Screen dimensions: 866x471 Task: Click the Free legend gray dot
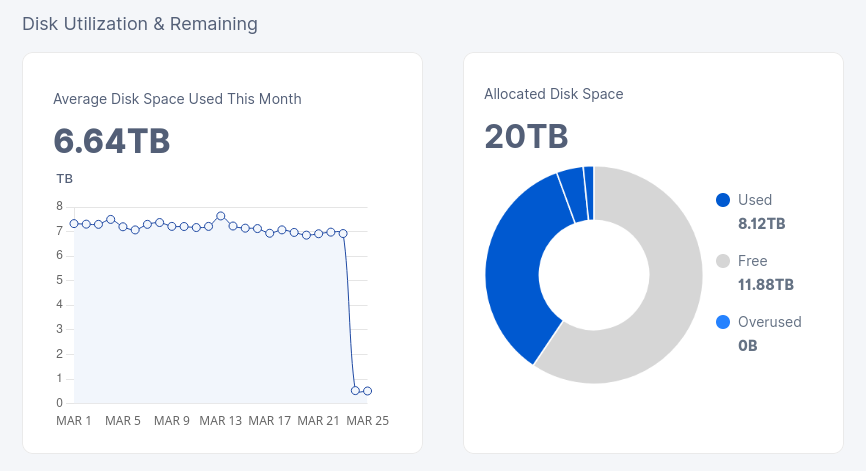click(722, 261)
